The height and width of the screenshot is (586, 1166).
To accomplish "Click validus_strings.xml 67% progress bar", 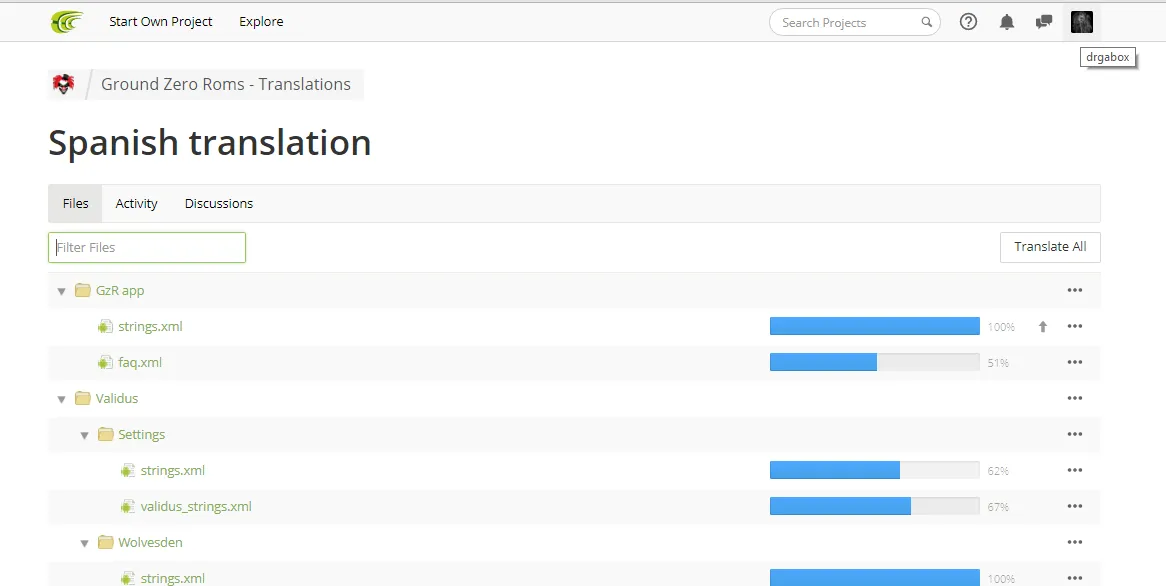I will [x=874, y=506].
